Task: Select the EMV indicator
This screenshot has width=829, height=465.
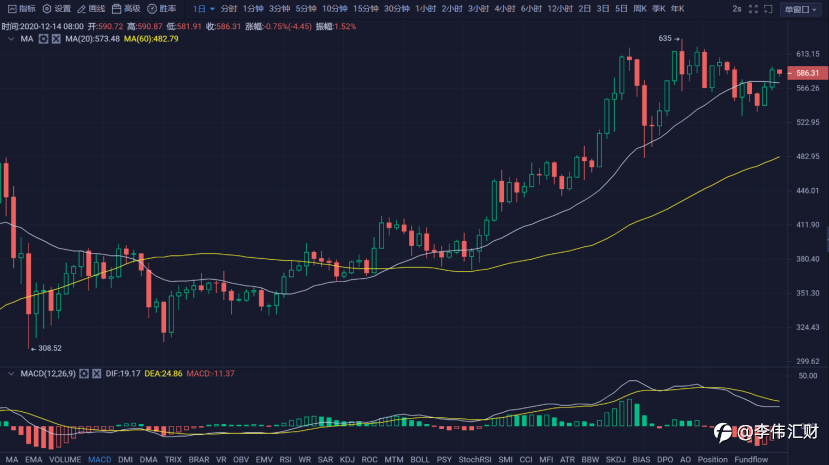Action: (264, 459)
